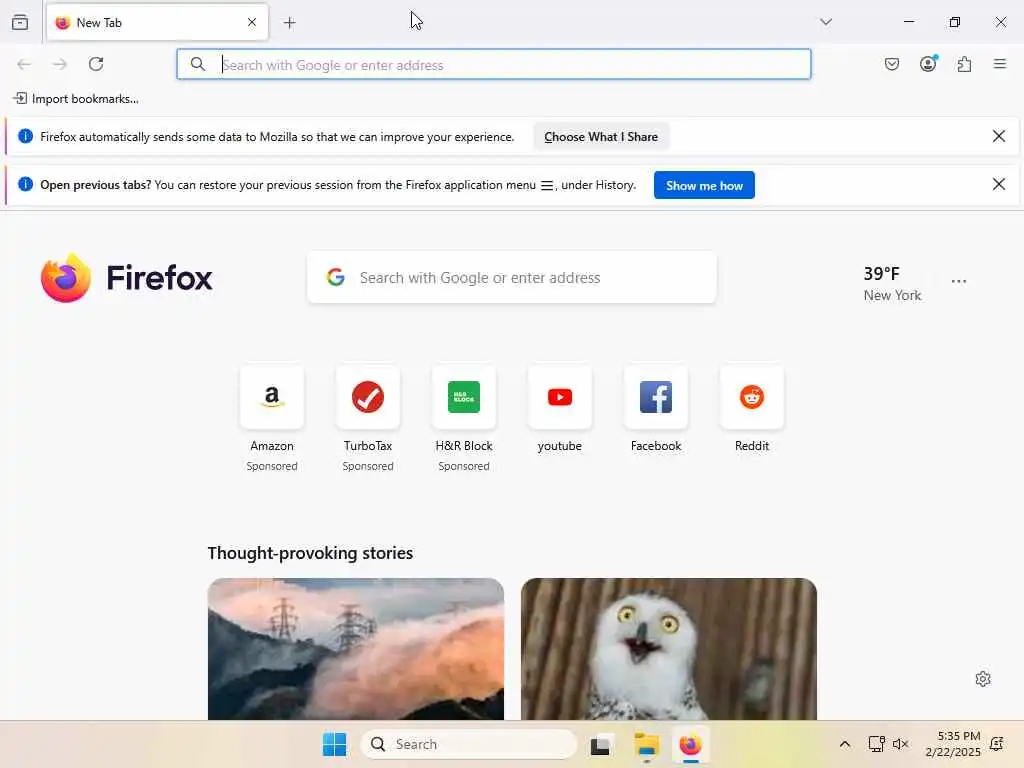Image resolution: width=1024 pixels, height=768 pixels.
Task: Open the Windows Start menu
Action: click(x=335, y=744)
